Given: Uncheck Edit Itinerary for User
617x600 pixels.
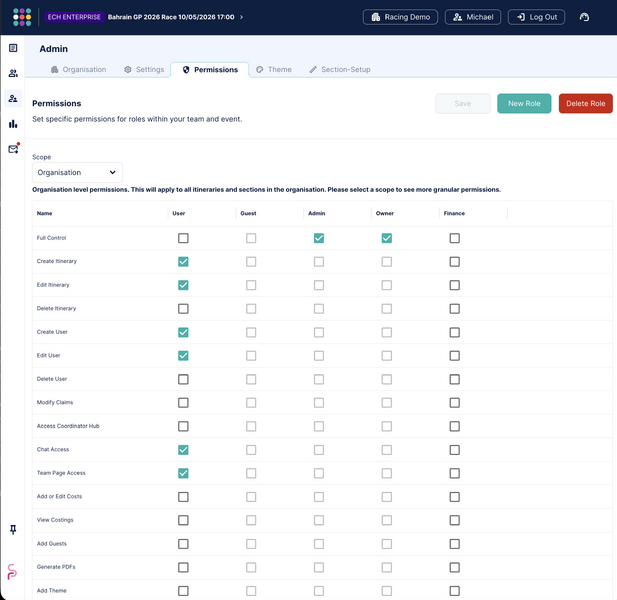Looking at the screenshot, I should (183, 285).
